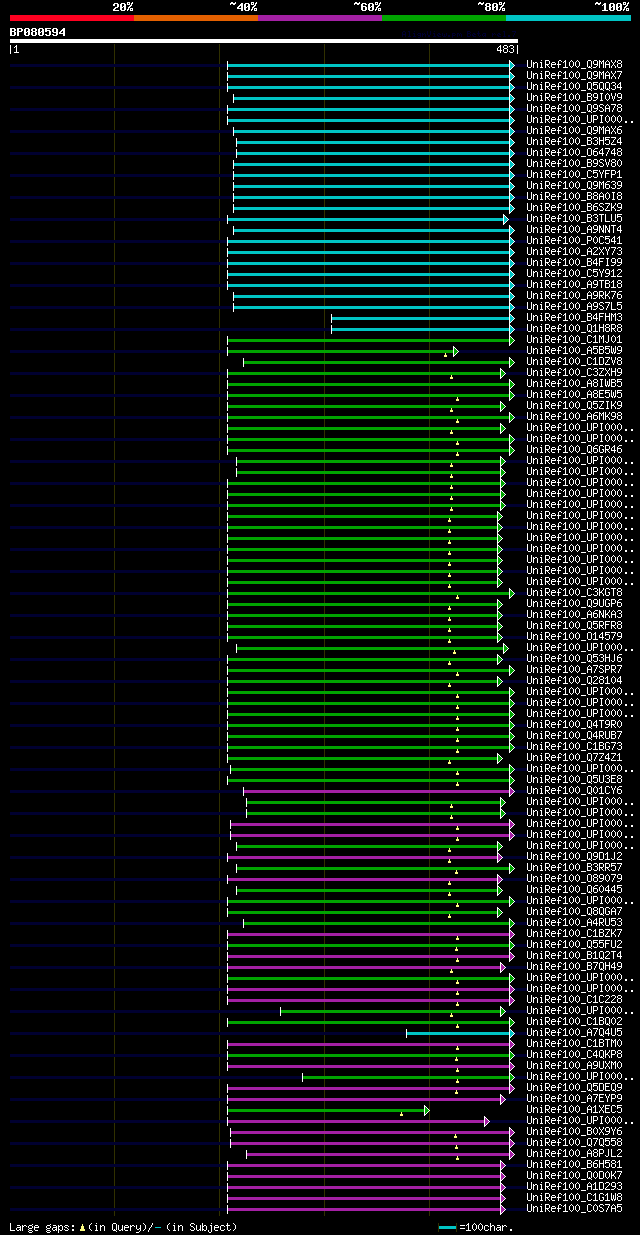Image resolution: width=640 pixels, height=1235 pixels.
Task: Click the purple alignment bar for Q01CY6
Action: (x=377, y=791)
